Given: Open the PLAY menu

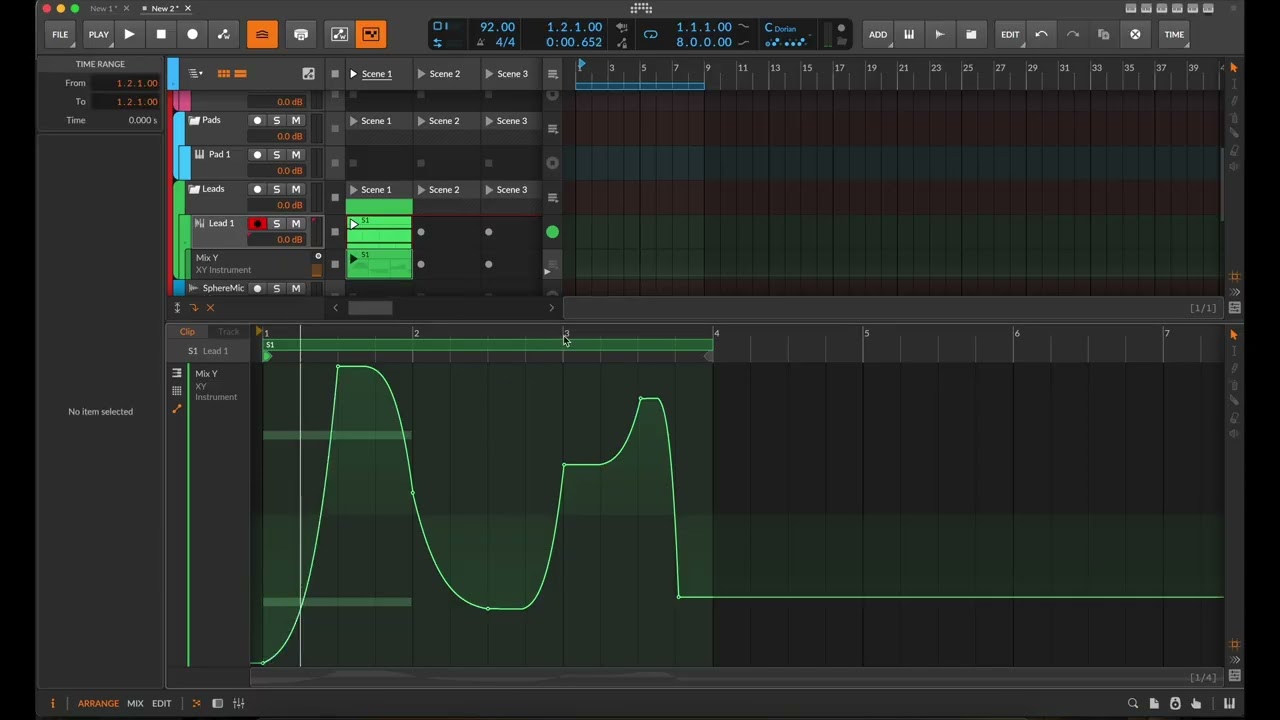Looking at the screenshot, I should (98, 34).
